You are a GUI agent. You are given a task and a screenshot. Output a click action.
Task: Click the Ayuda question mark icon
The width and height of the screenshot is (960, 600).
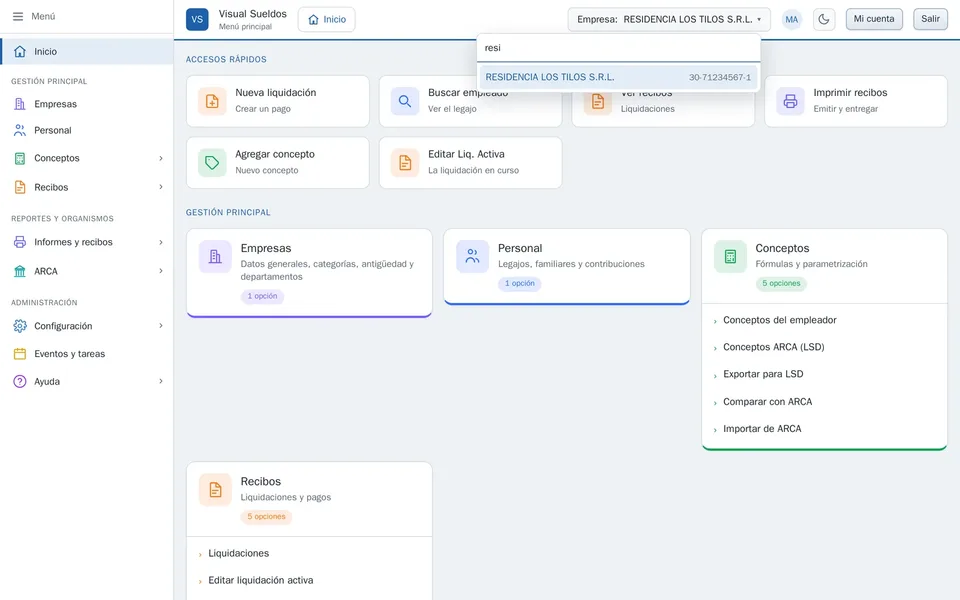20,381
